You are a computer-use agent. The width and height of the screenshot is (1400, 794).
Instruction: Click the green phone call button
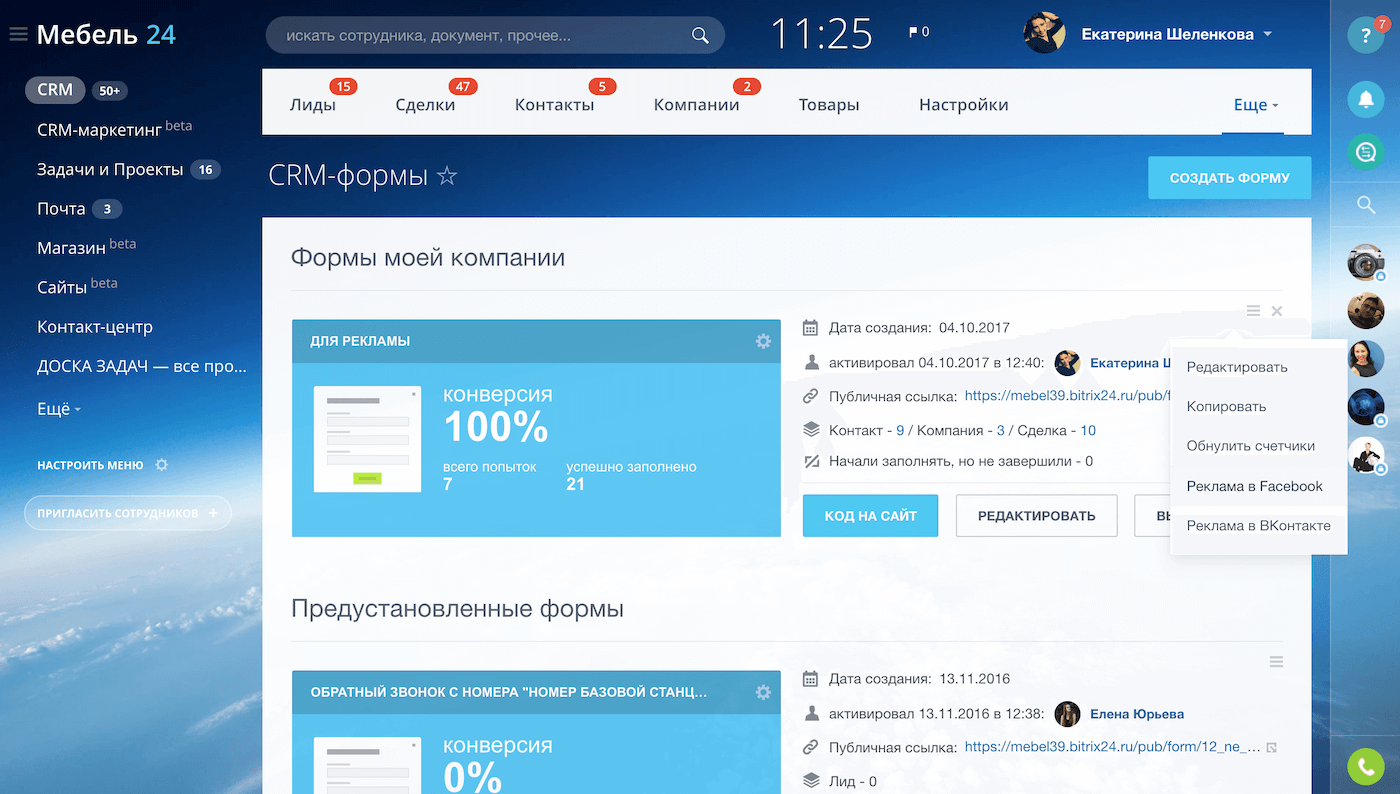tap(1365, 766)
